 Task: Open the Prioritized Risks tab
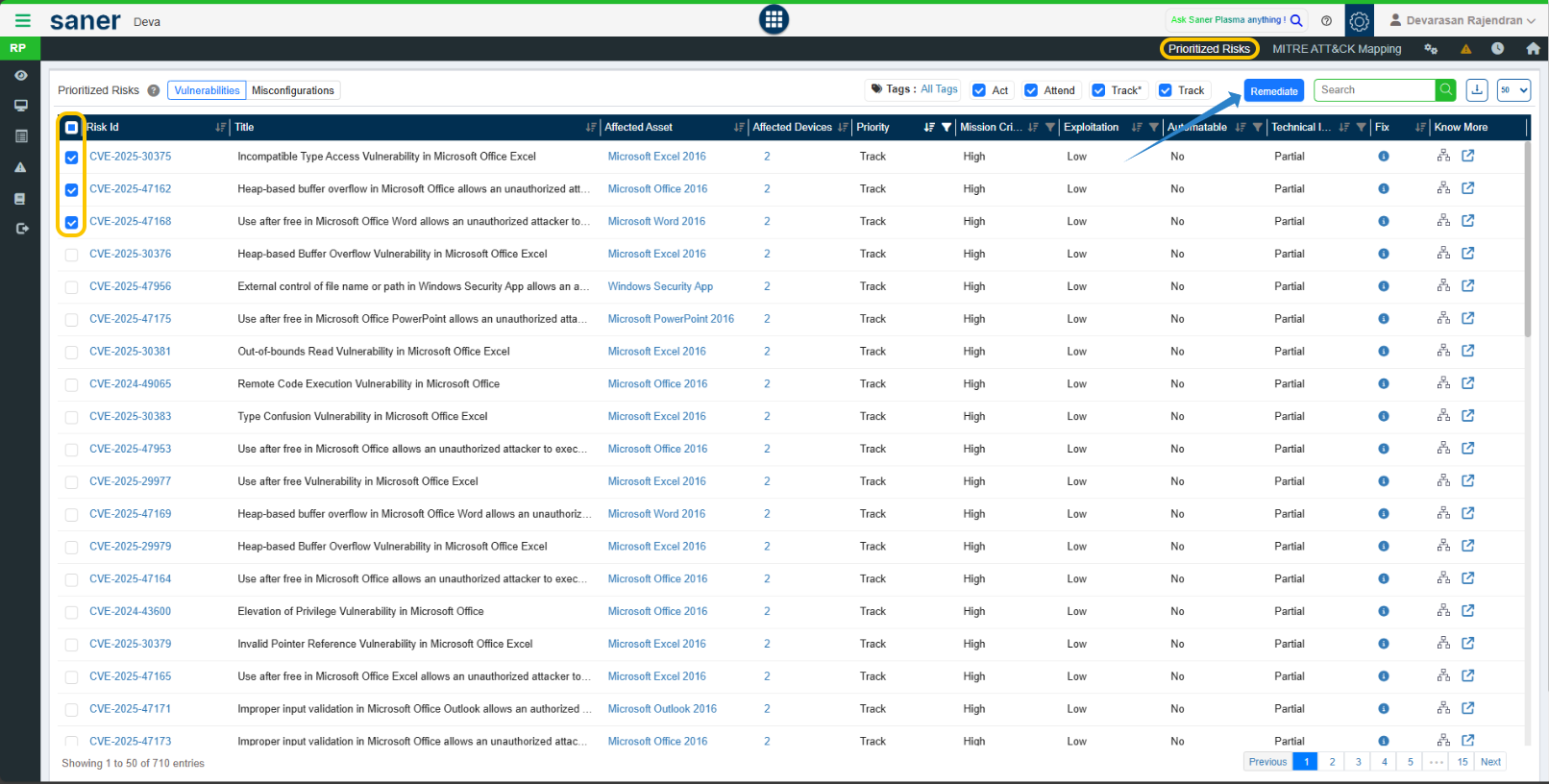click(1209, 49)
